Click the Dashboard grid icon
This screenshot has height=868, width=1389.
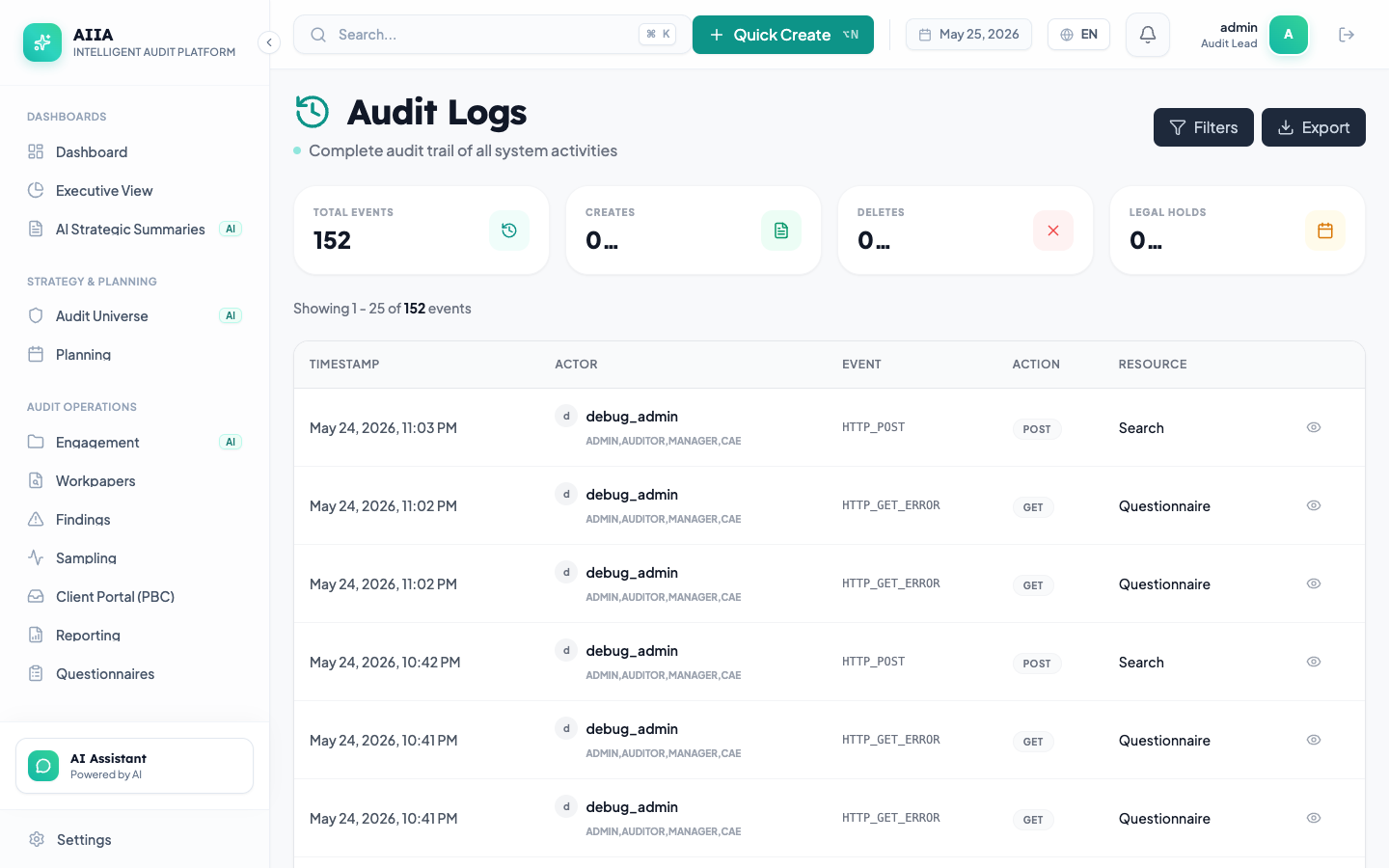coord(36,151)
